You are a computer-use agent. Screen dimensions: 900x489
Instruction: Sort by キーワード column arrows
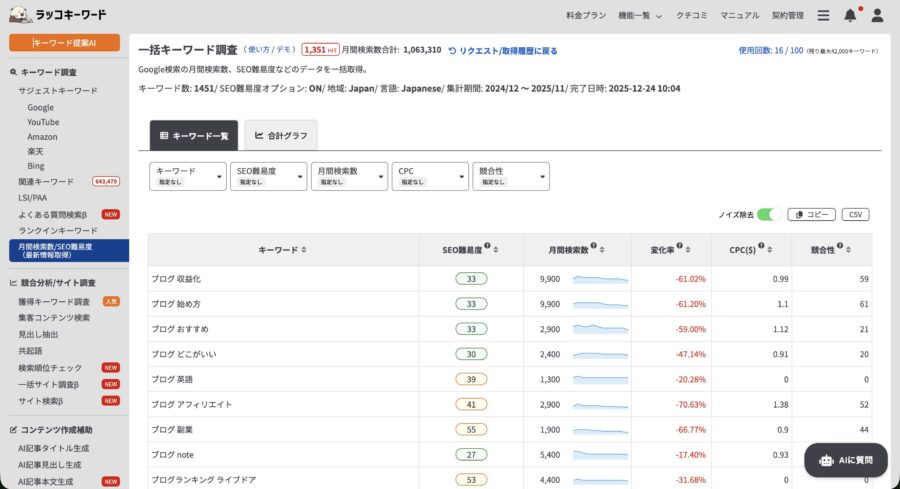(304, 250)
